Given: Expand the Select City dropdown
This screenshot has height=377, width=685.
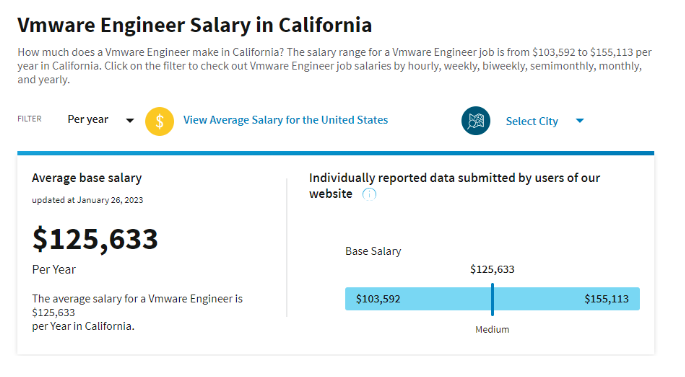Looking at the screenshot, I should point(545,121).
